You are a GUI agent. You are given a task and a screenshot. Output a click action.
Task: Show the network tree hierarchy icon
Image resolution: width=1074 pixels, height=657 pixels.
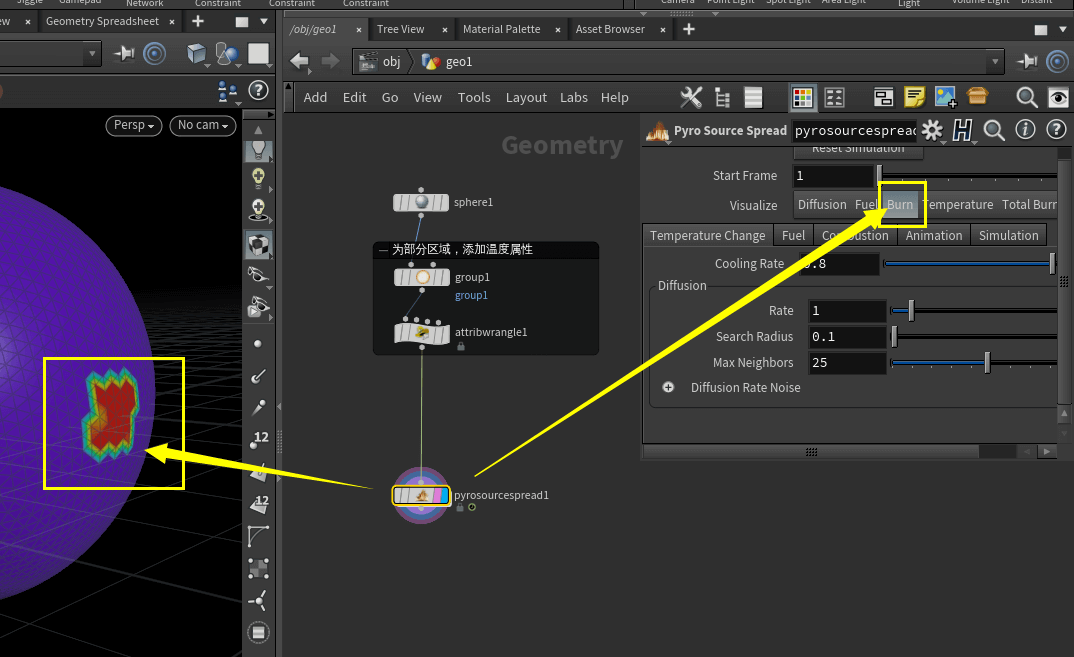pos(722,97)
